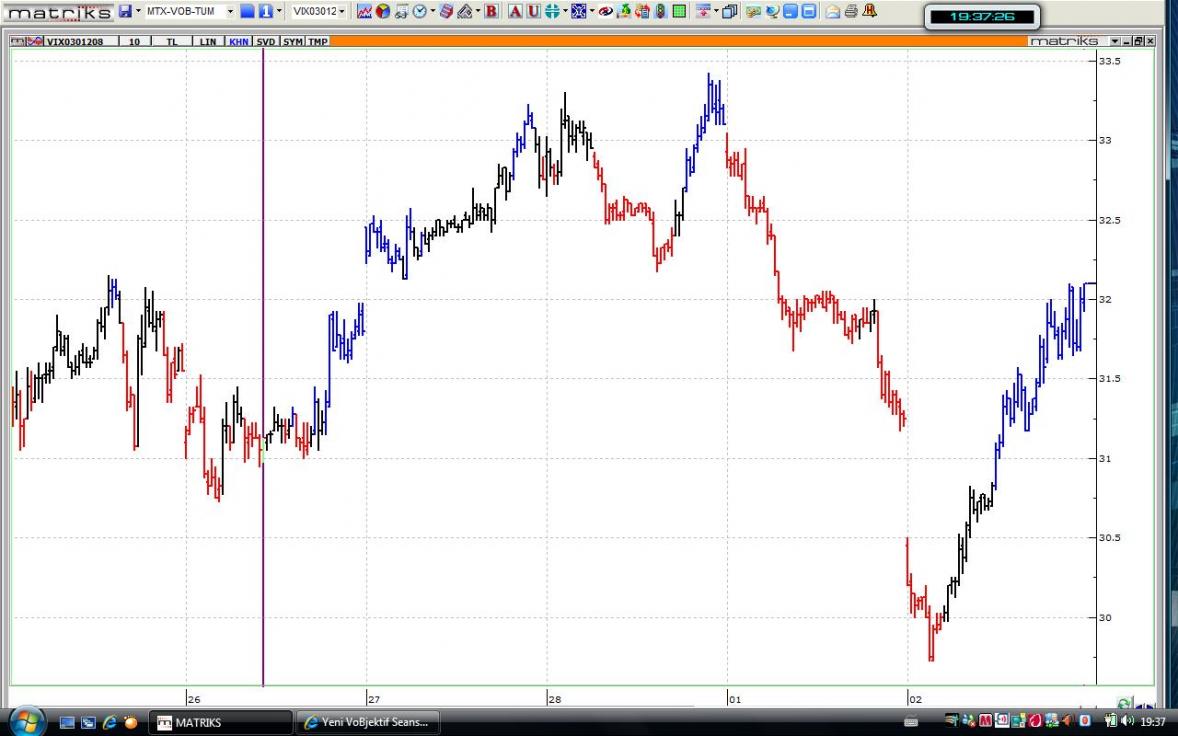Click the printer icon
This screenshot has width=1178, height=736.
click(851, 11)
